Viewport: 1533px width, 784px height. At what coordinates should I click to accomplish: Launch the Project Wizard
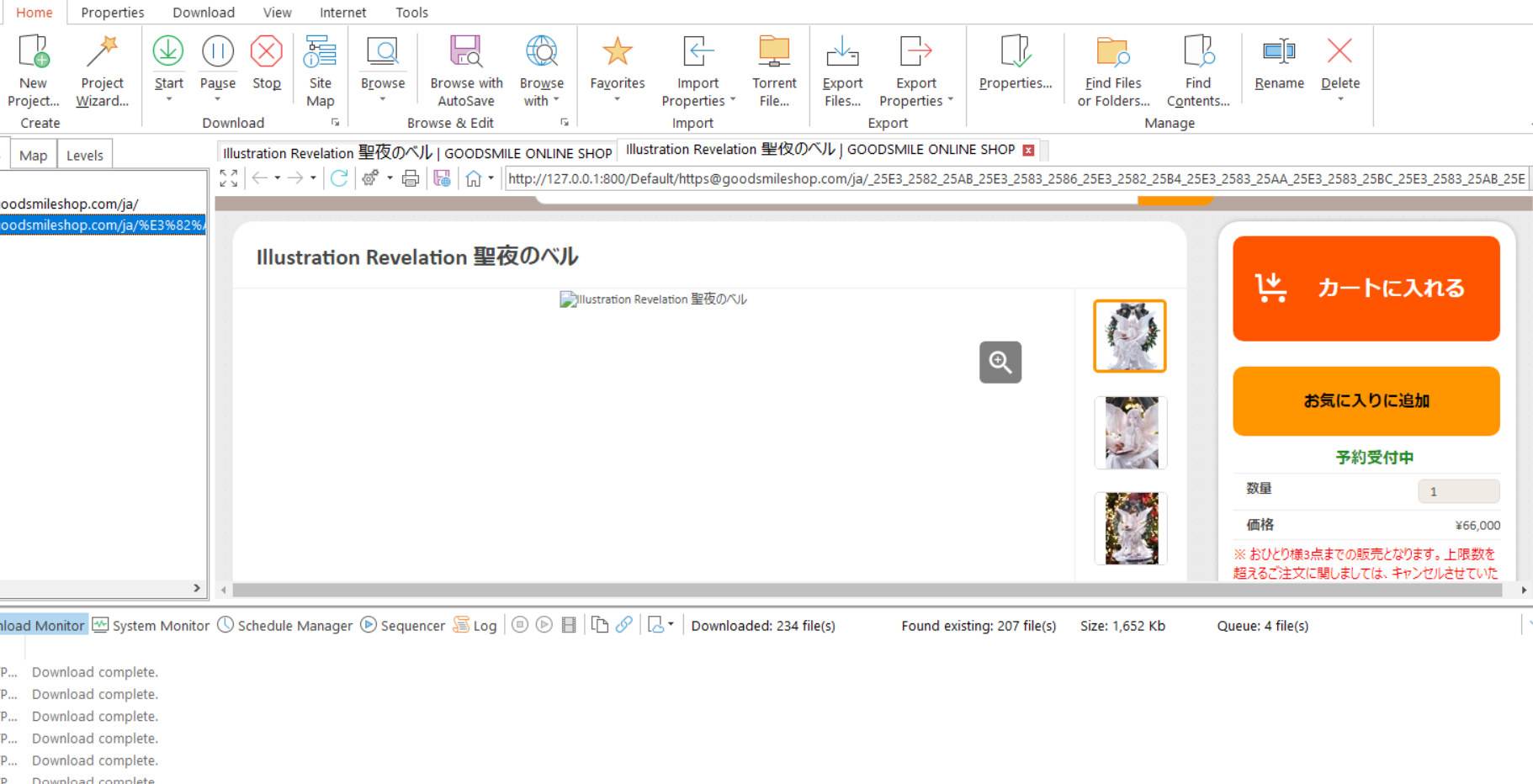point(102,71)
